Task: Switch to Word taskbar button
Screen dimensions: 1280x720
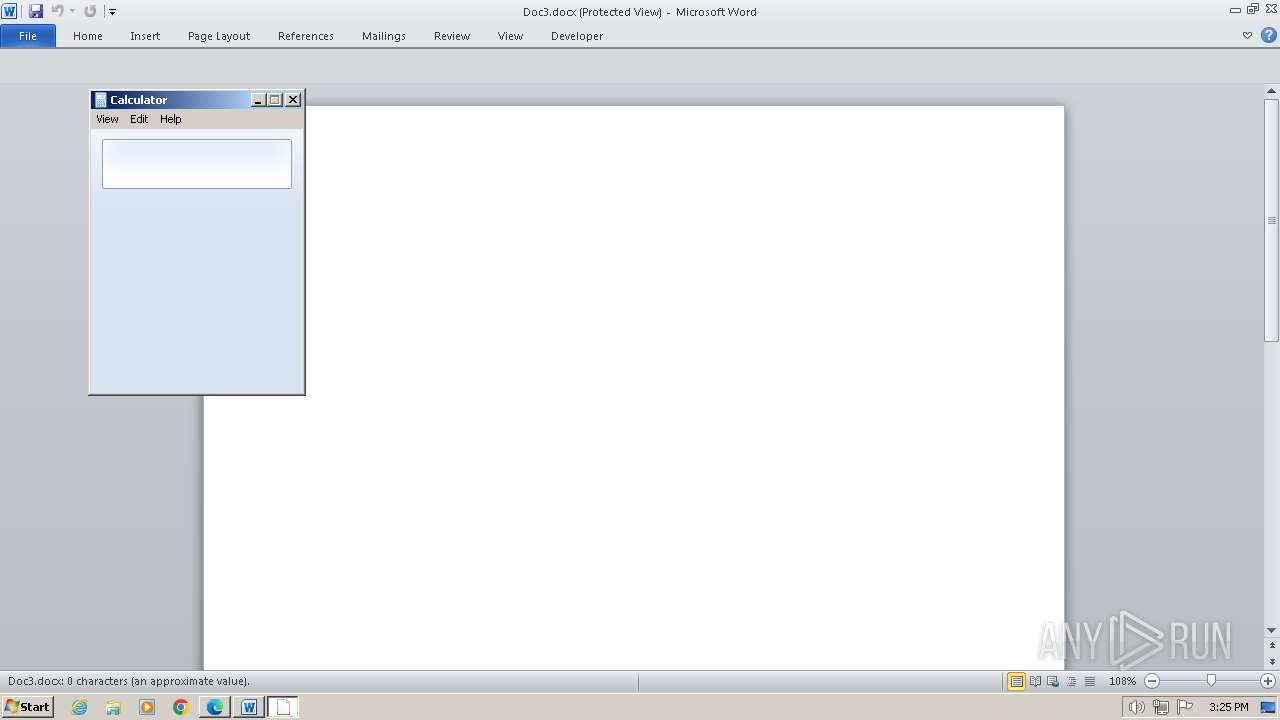Action: (249, 707)
